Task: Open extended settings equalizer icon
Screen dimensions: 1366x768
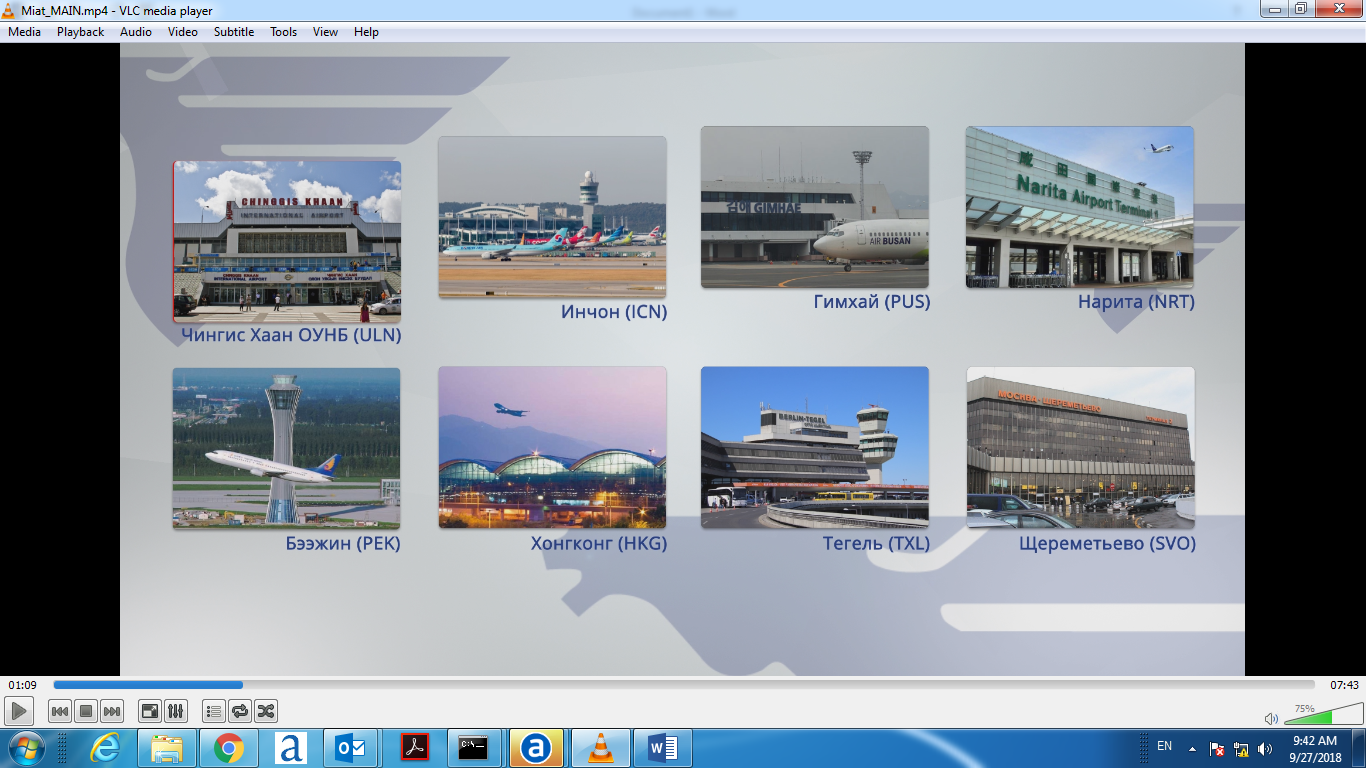Action: (176, 711)
